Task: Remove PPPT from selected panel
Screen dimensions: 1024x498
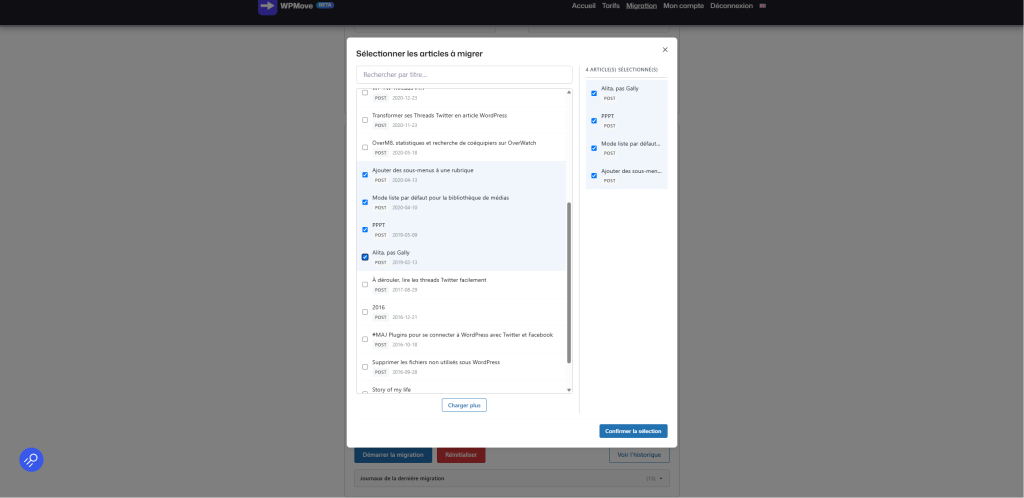Action: (594, 121)
